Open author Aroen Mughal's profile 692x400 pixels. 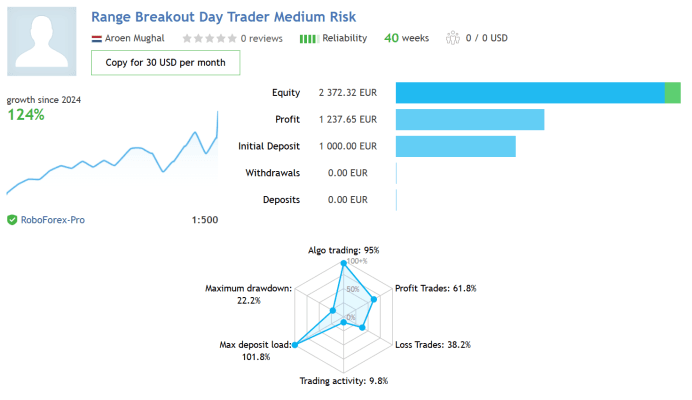coord(134,38)
